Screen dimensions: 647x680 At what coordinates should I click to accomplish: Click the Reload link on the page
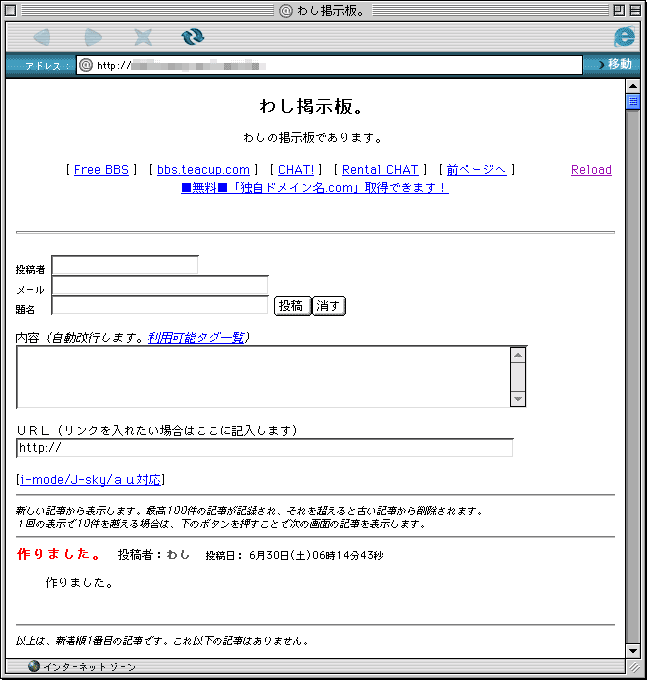coord(591,170)
